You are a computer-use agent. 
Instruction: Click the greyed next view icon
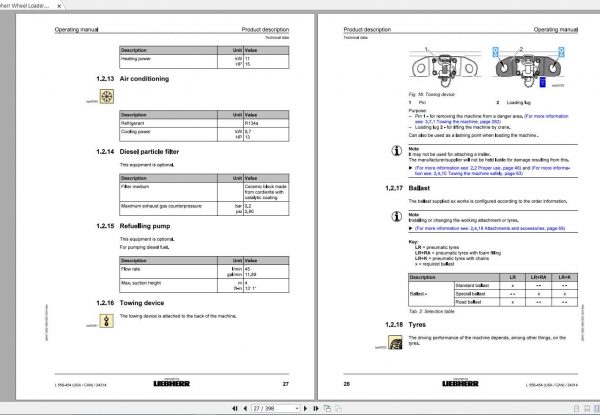338,408
